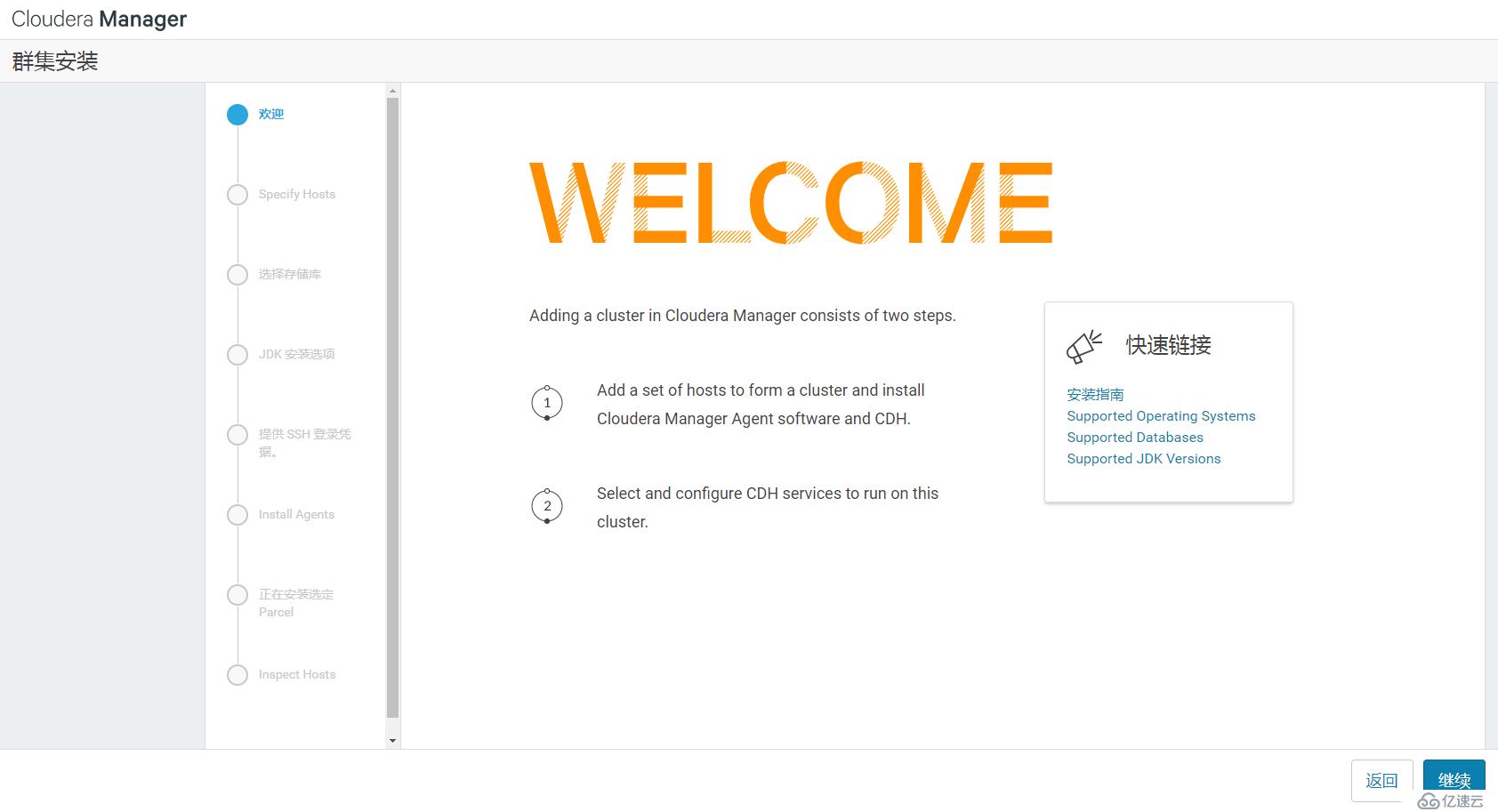The height and width of the screenshot is (812, 1498).
Task: Select the Install Agents wizard step
Action: [296, 514]
